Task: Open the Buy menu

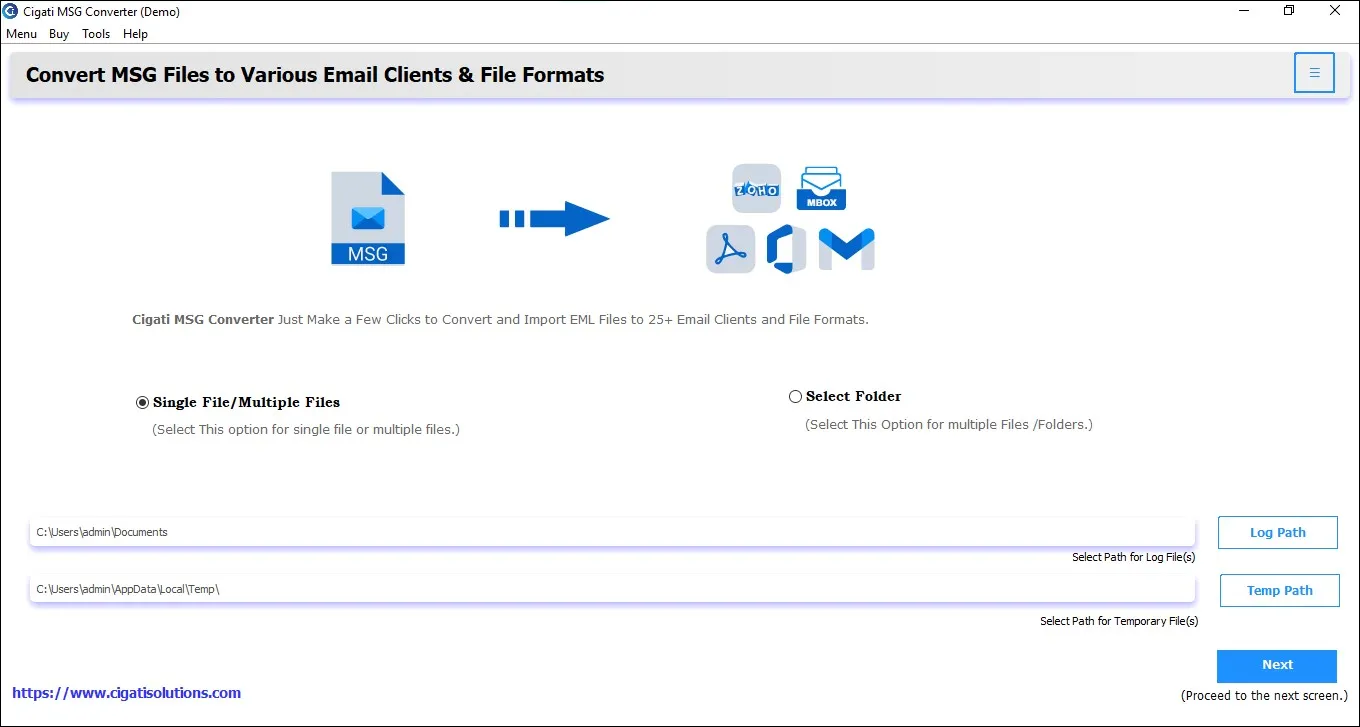Action: coord(59,33)
